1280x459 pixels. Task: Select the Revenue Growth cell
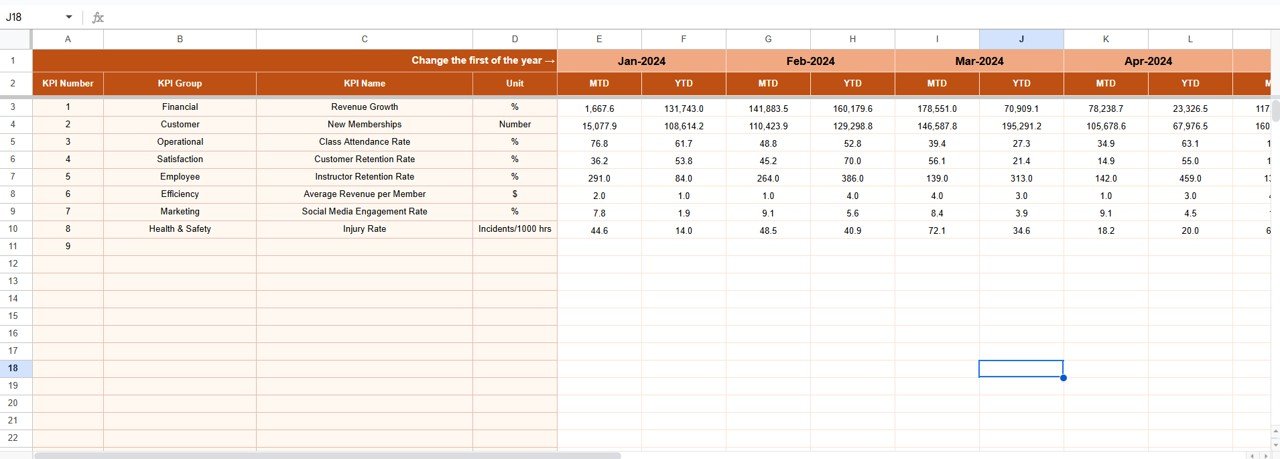[x=364, y=107]
